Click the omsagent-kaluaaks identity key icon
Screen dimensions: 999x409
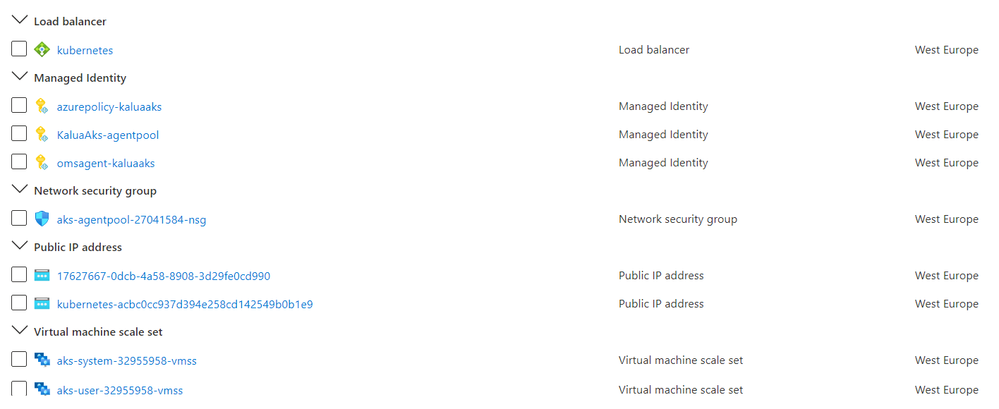pos(41,163)
